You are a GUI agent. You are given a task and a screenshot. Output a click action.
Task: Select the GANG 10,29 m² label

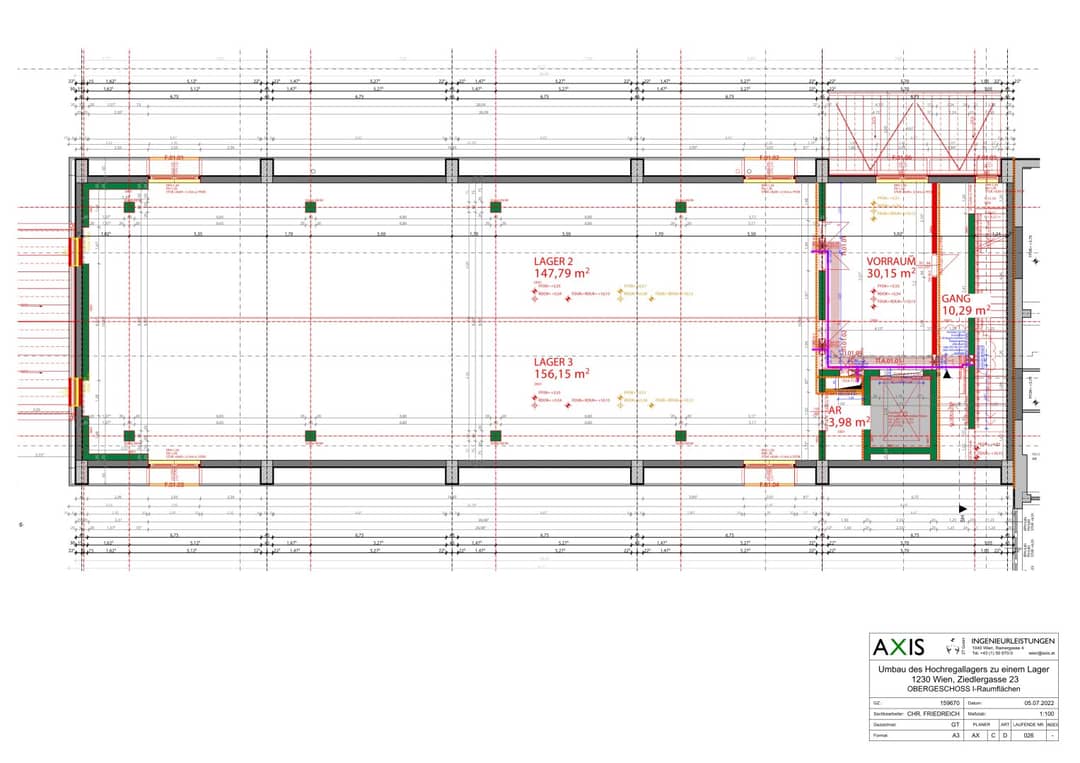coord(966,304)
